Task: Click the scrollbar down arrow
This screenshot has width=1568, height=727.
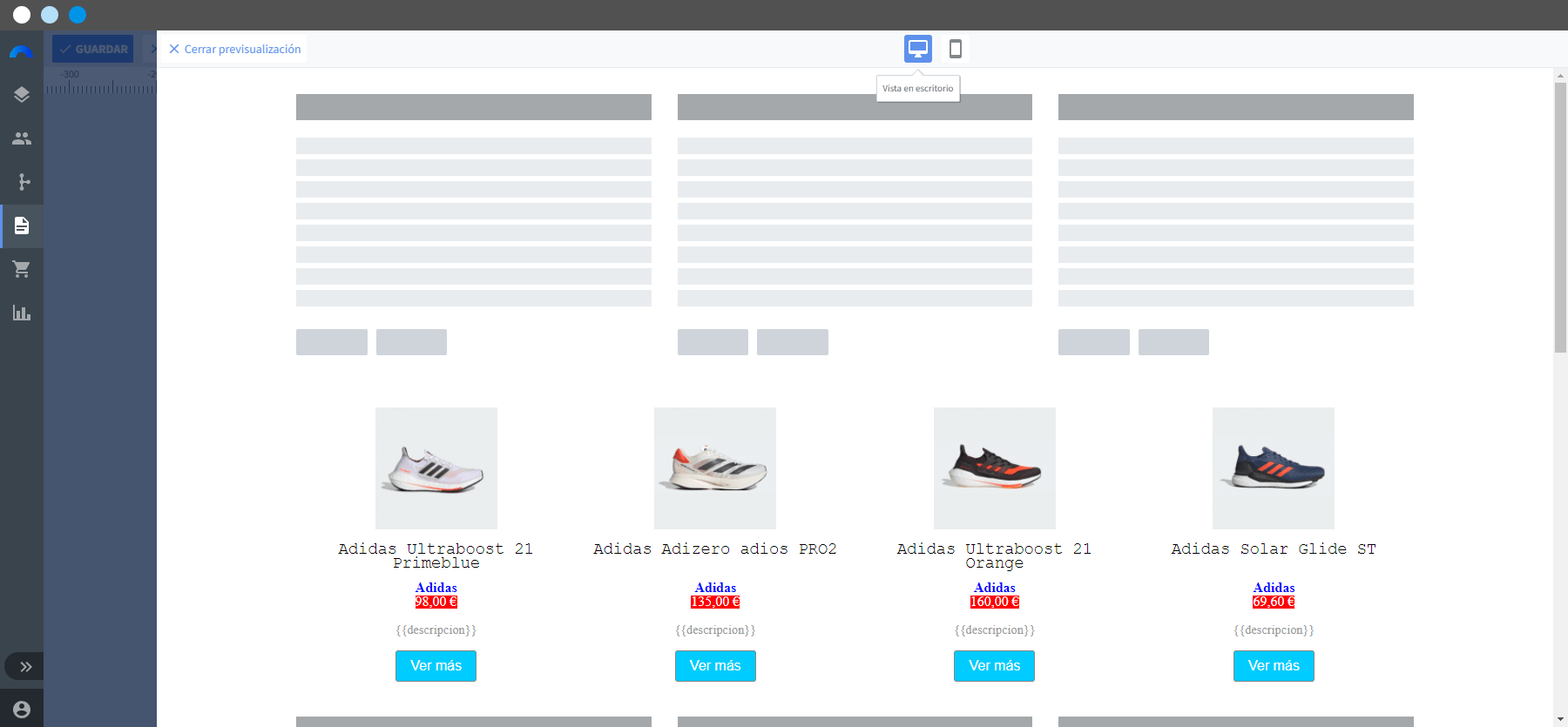Action: tap(1560, 719)
